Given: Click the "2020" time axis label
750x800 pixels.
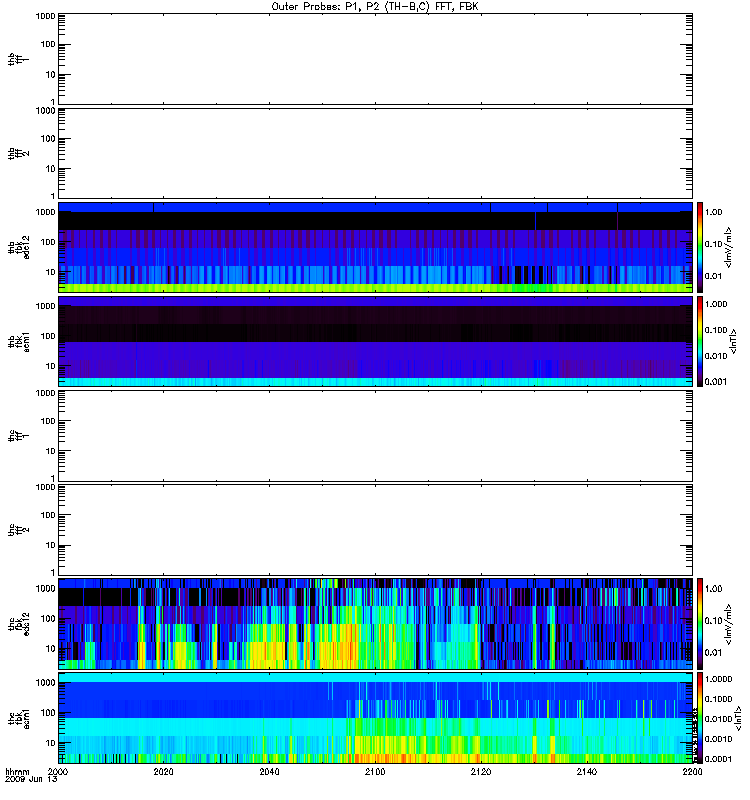Looking at the screenshot, I should (x=163, y=771).
